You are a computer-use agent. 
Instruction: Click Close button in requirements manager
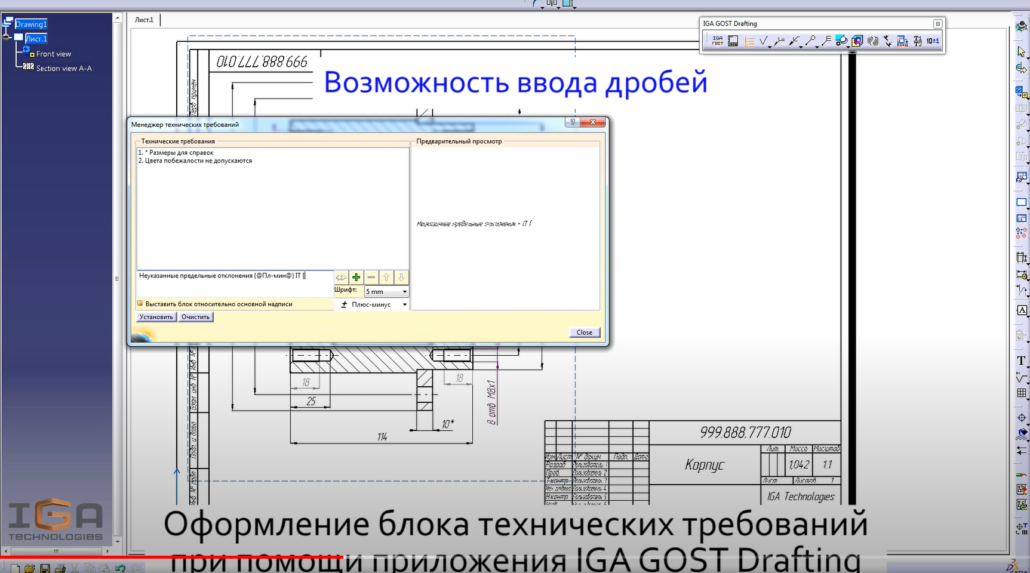point(584,332)
